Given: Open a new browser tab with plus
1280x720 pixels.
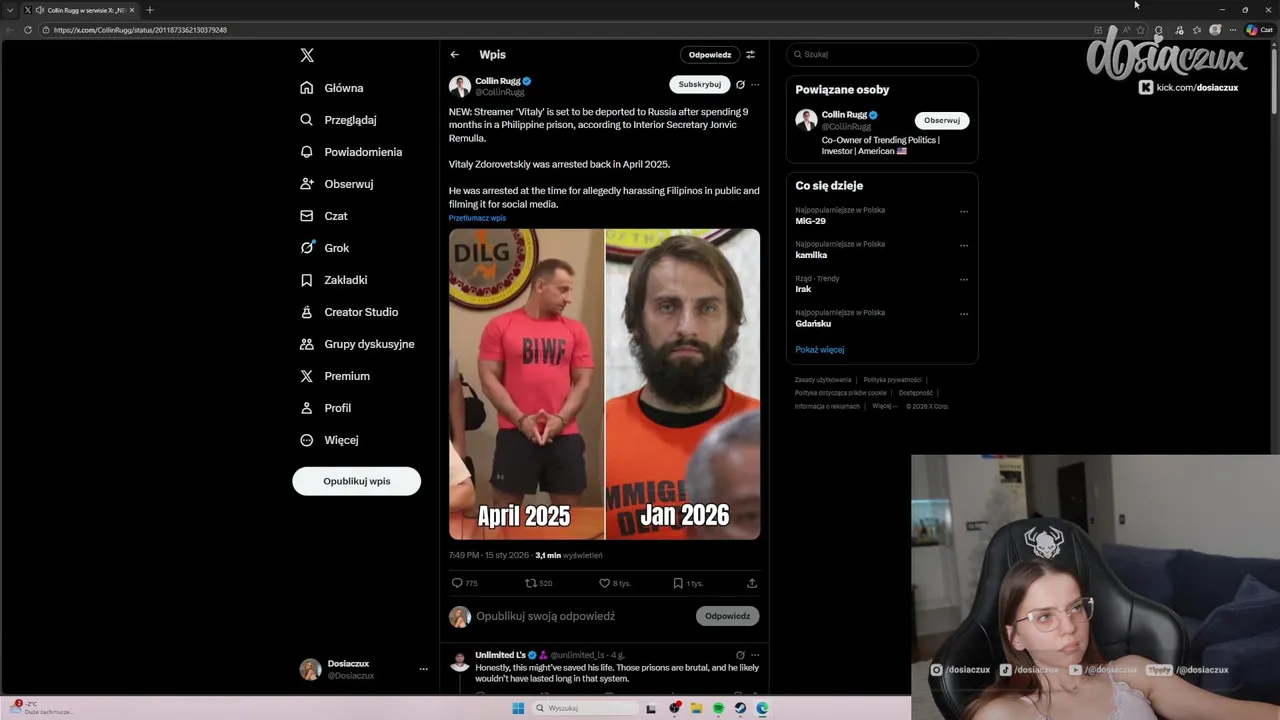Looking at the screenshot, I should tap(150, 10).
